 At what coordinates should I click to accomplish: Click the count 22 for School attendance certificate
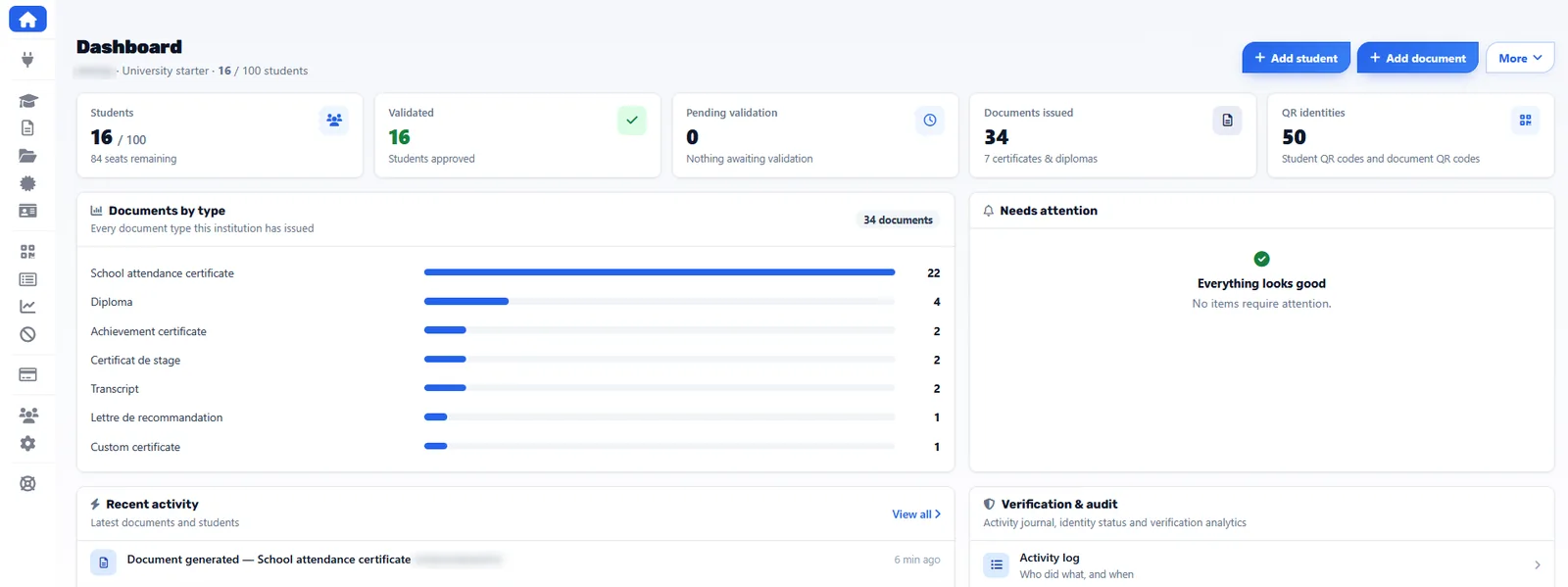click(933, 273)
